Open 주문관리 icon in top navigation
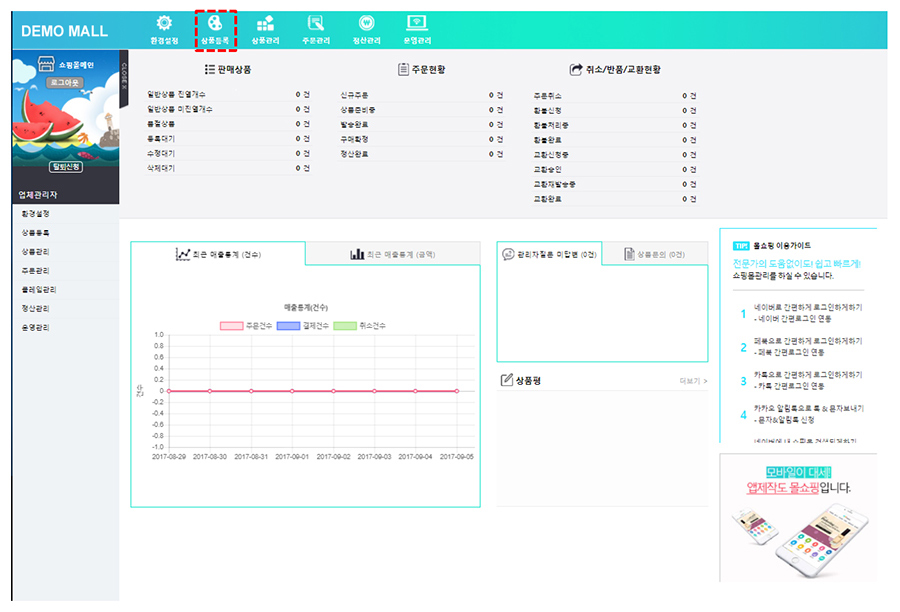Viewport: 900px width, 612px height. point(316,29)
